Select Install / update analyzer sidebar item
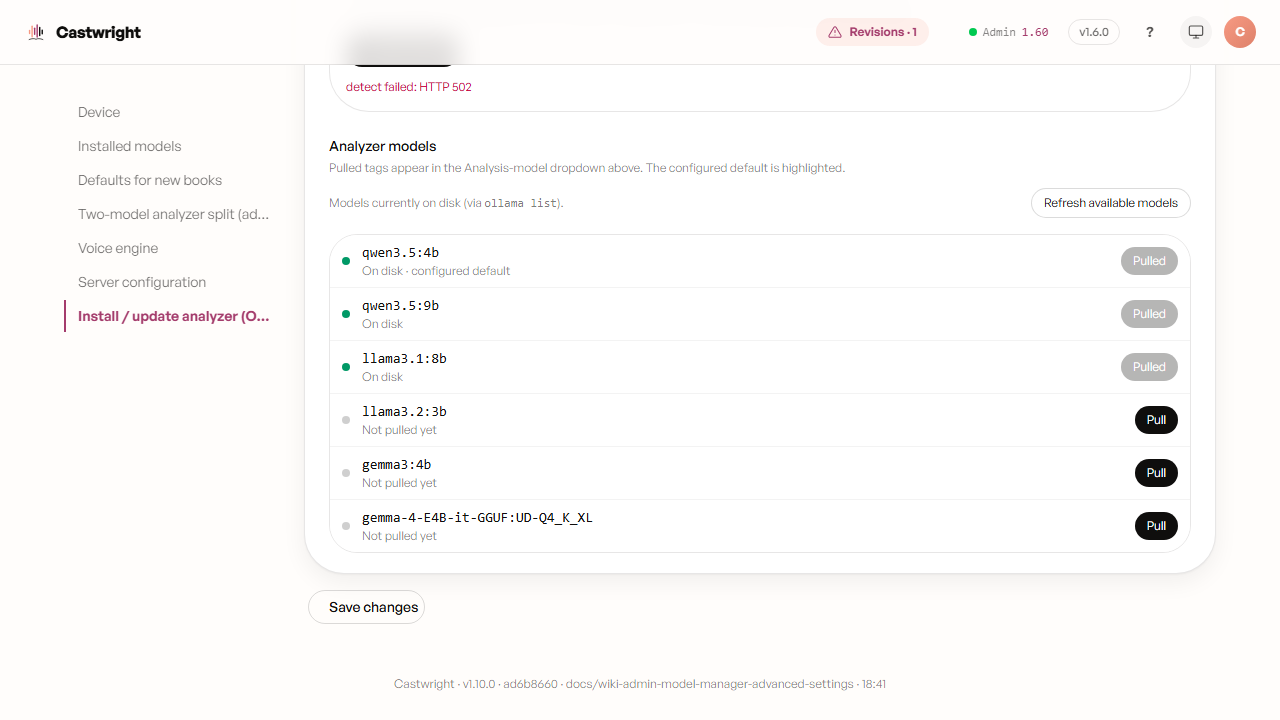The width and height of the screenshot is (1280, 720). 173,316
